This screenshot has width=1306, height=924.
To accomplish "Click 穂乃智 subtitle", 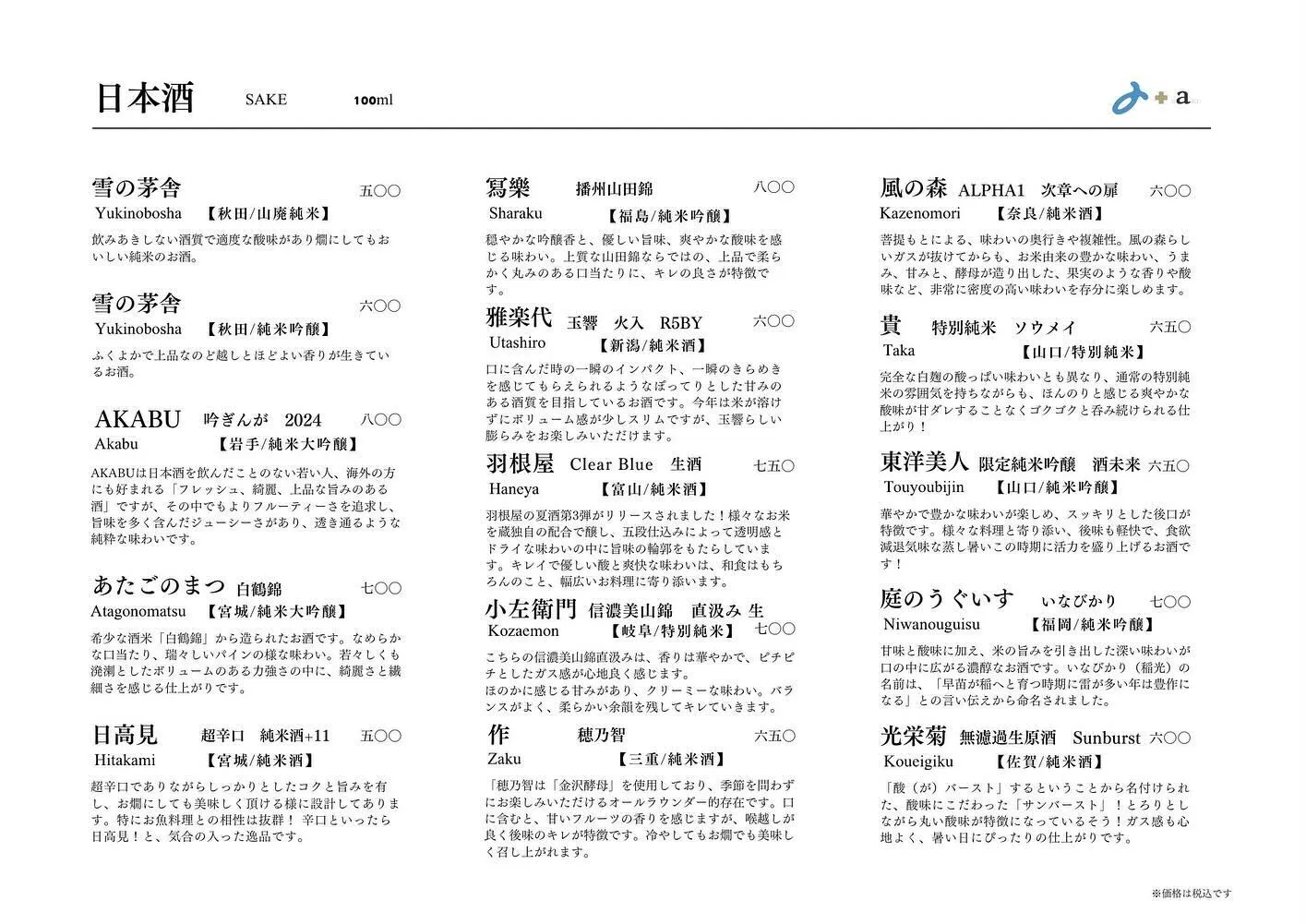I will (x=602, y=736).
